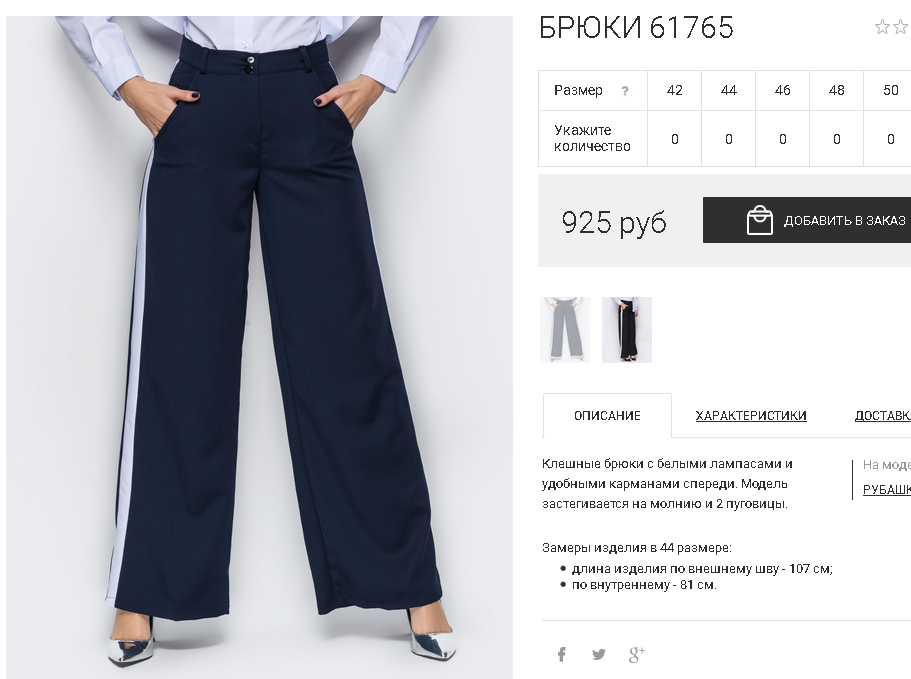This screenshot has height=679, width=911.
Task: Open the РУБАШКА shirt link
Action: (x=887, y=490)
